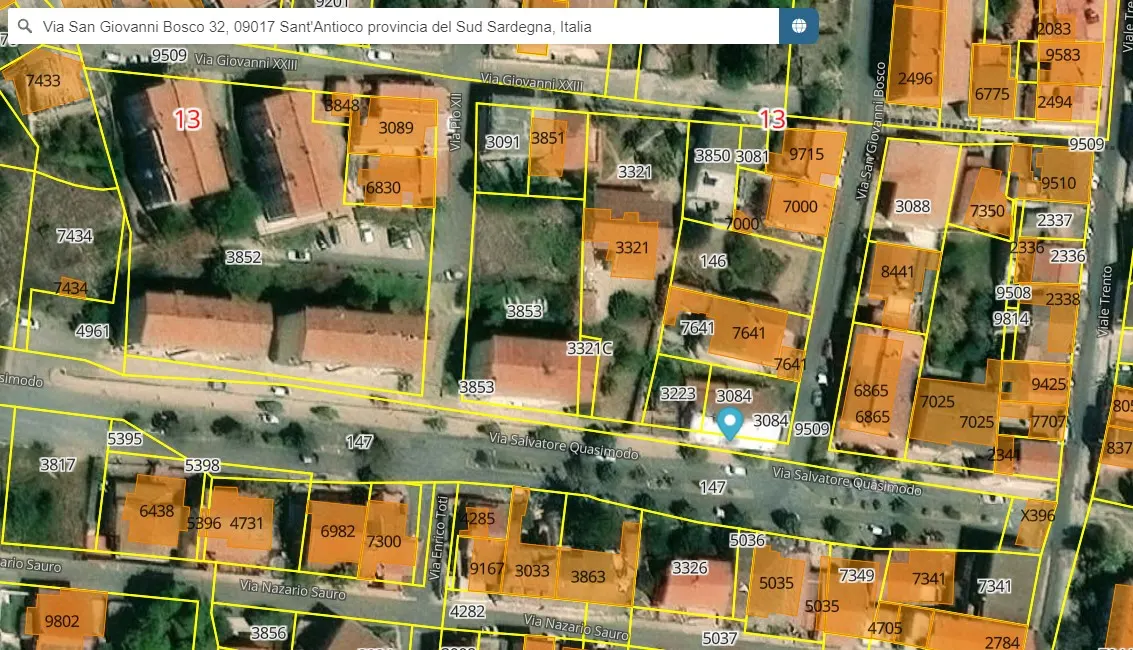Select building parcel 6438
This screenshot has width=1133, height=650.
[154, 511]
